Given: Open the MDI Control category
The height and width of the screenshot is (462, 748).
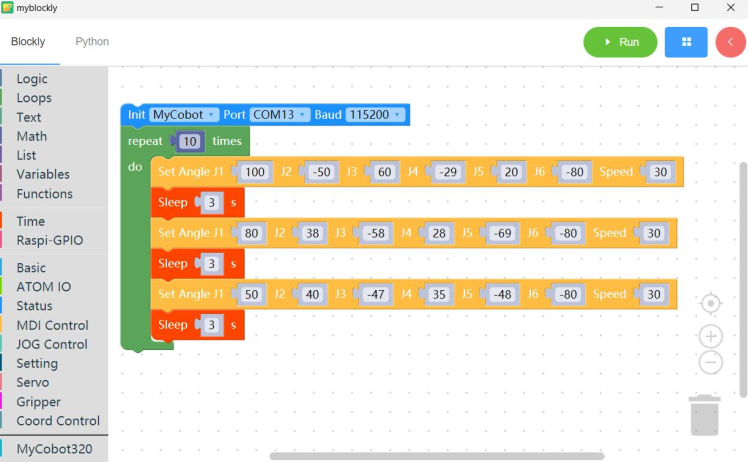Looking at the screenshot, I should tap(52, 326).
